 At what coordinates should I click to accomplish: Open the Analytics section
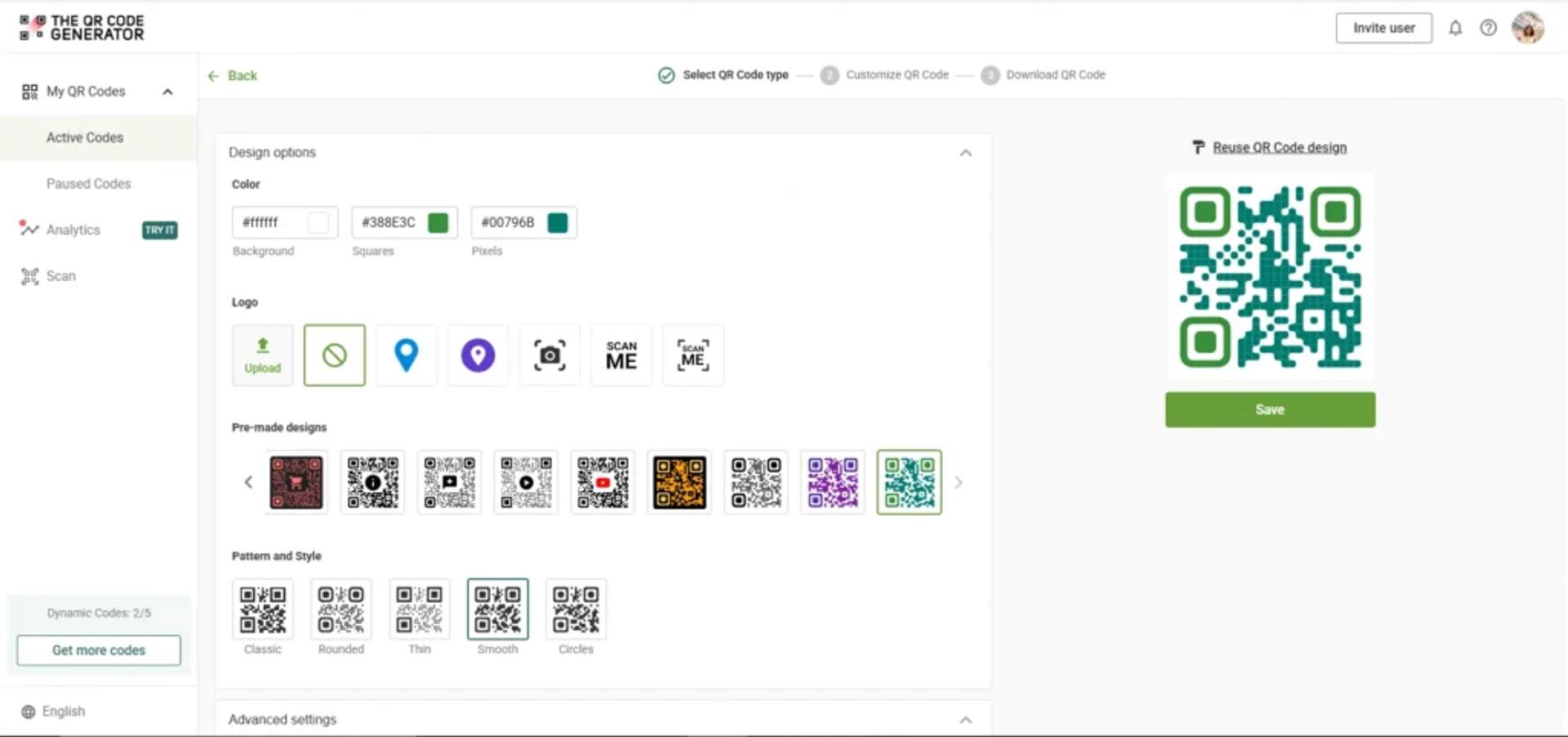pos(73,230)
